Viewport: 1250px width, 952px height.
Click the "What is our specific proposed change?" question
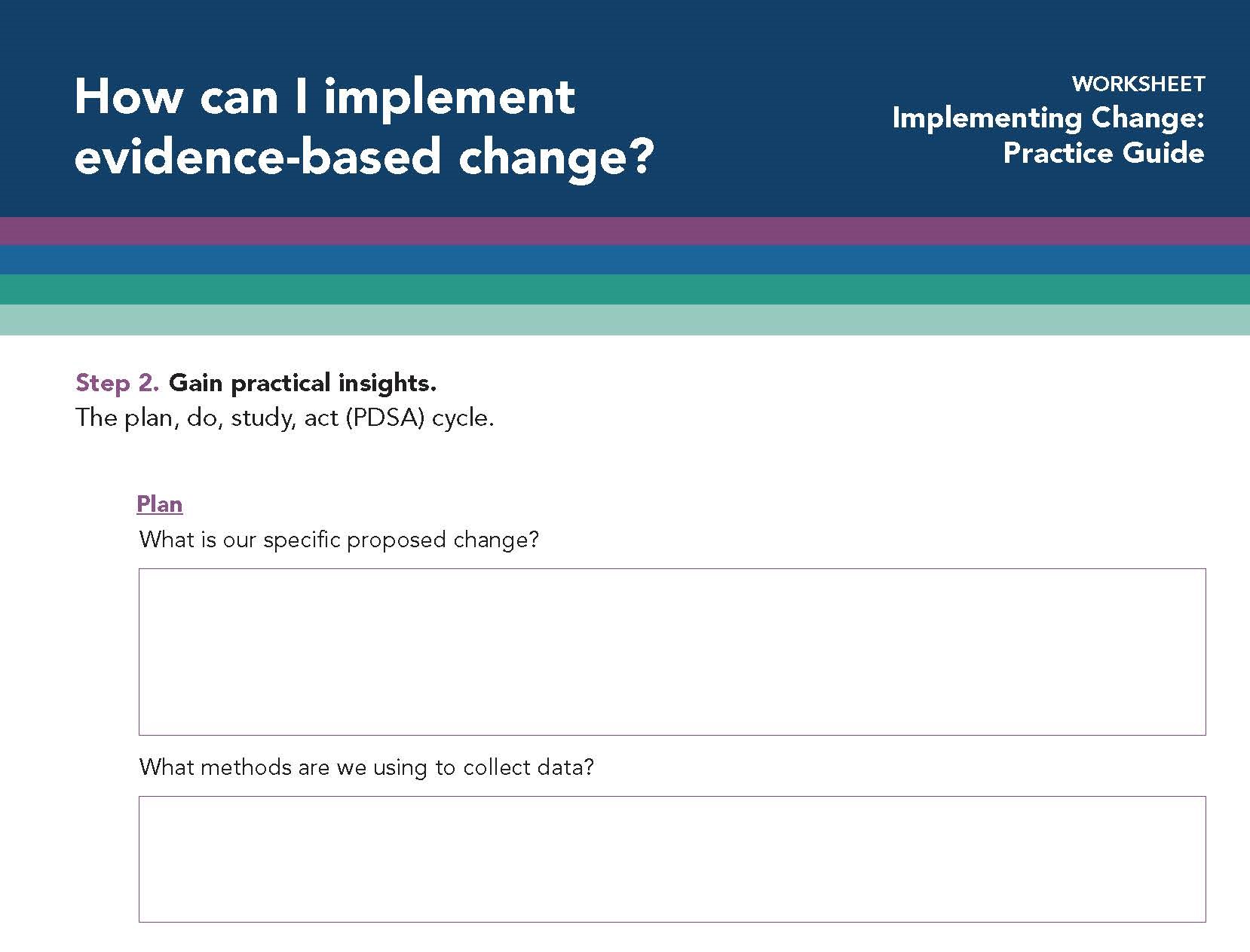pyautogui.click(x=339, y=540)
